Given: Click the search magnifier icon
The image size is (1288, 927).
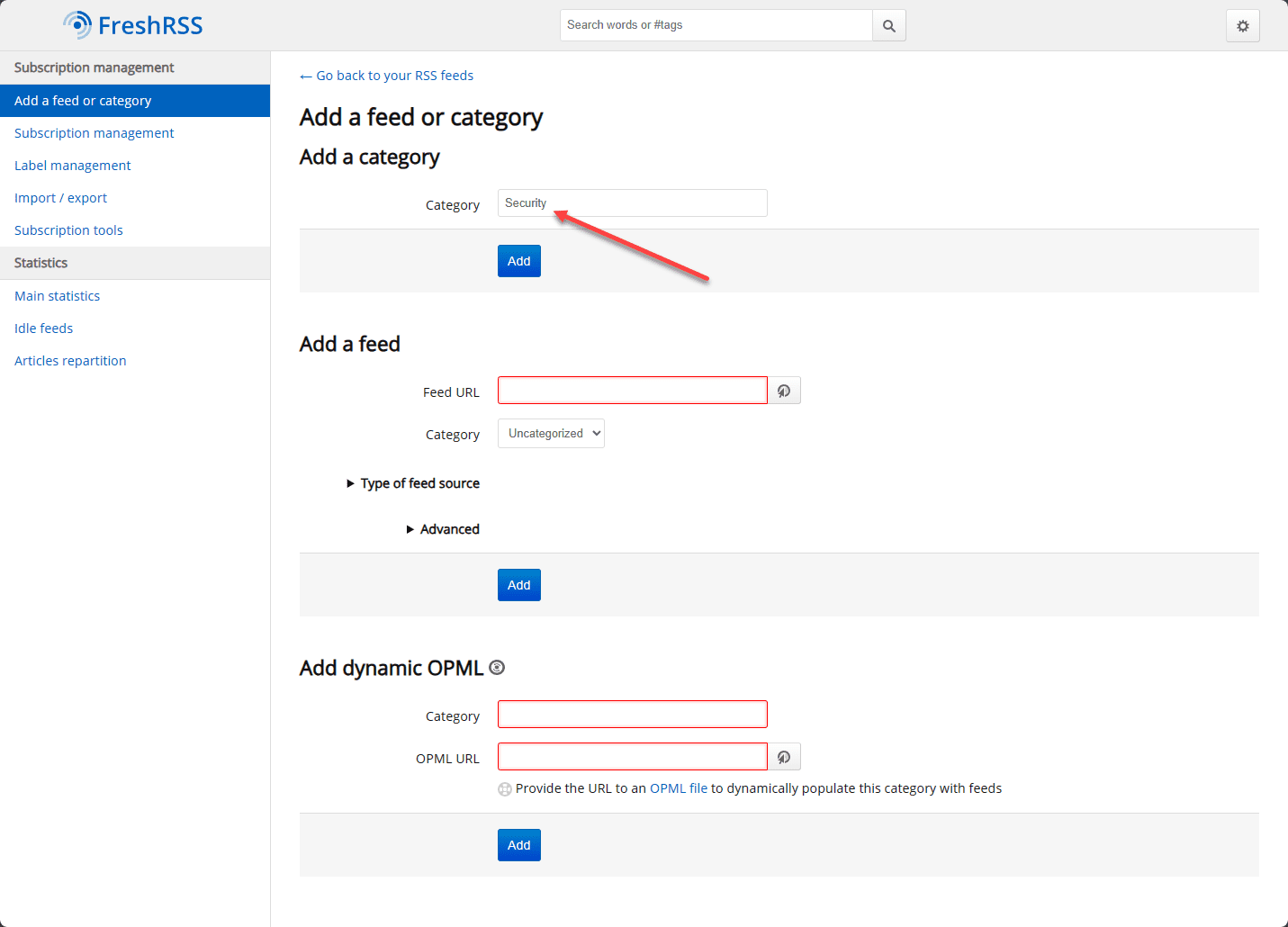Looking at the screenshot, I should pos(888,26).
